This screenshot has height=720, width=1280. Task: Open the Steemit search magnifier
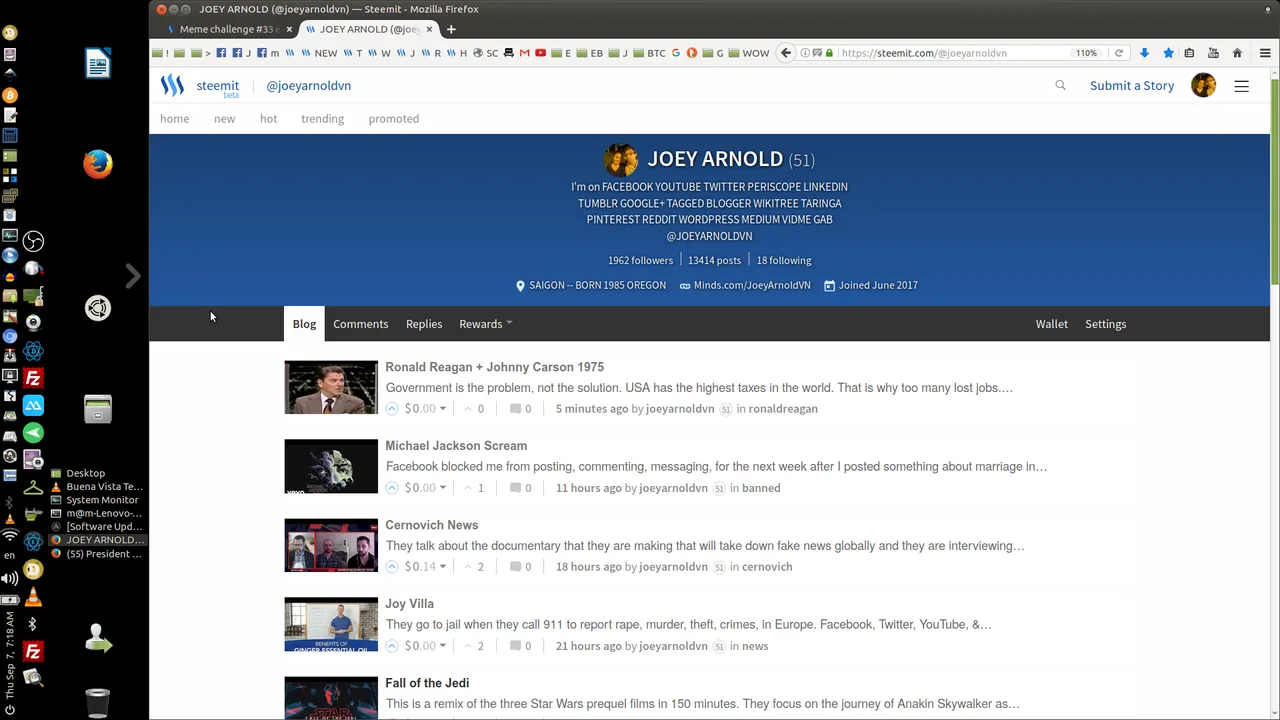1060,85
